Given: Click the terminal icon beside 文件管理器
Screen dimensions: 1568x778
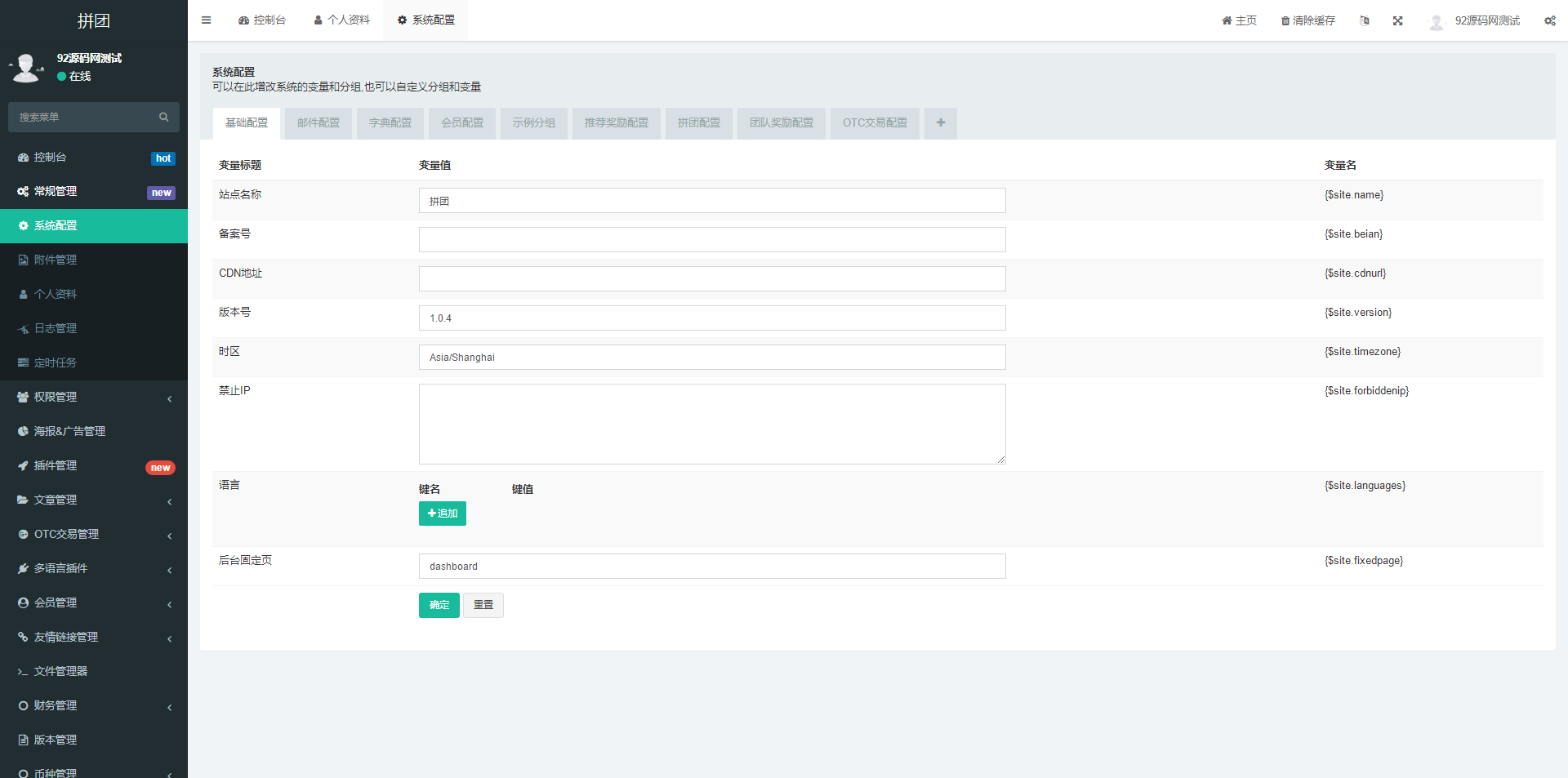Looking at the screenshot, I should pos(23,671).
